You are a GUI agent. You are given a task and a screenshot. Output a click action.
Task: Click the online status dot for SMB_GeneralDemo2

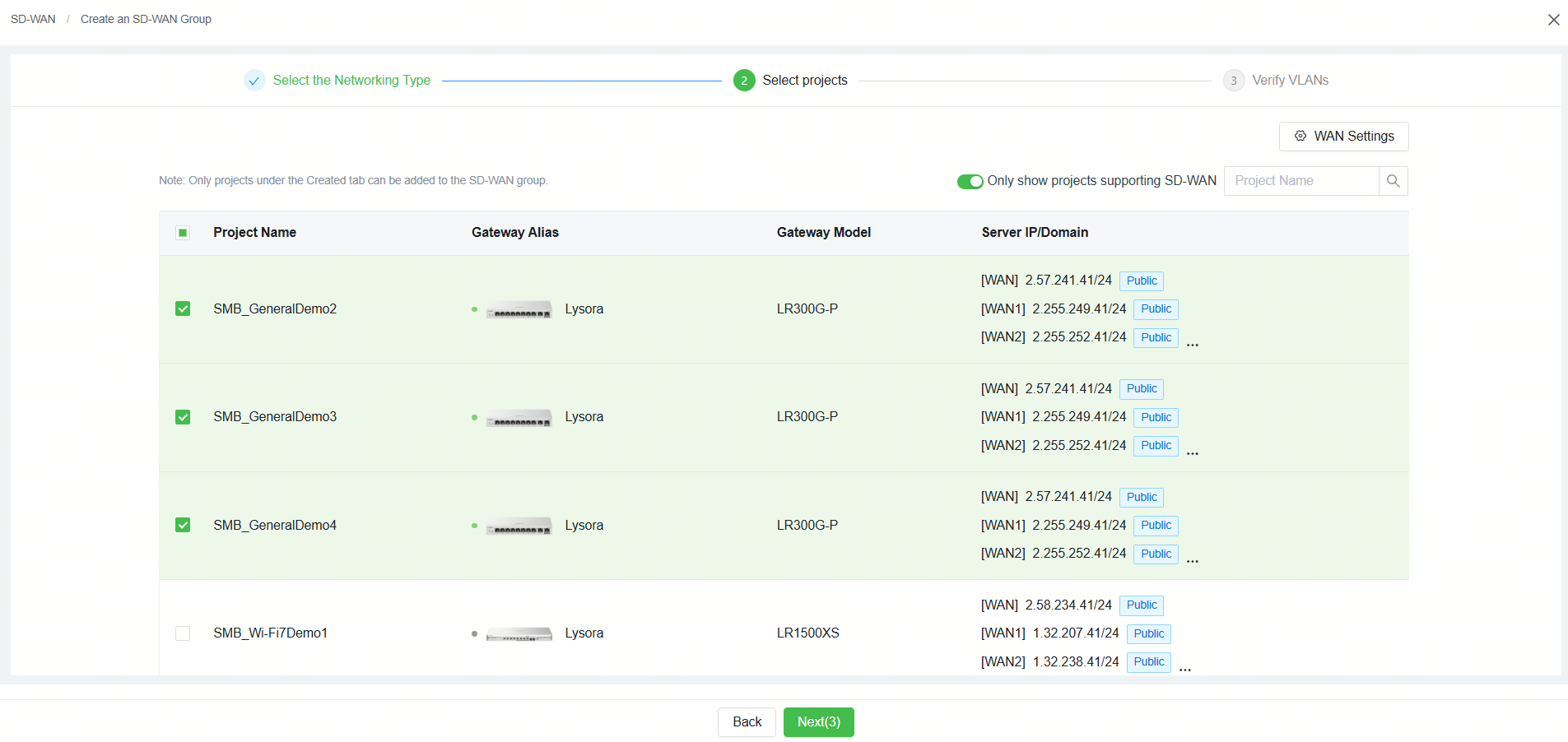[x=474, y=309]
